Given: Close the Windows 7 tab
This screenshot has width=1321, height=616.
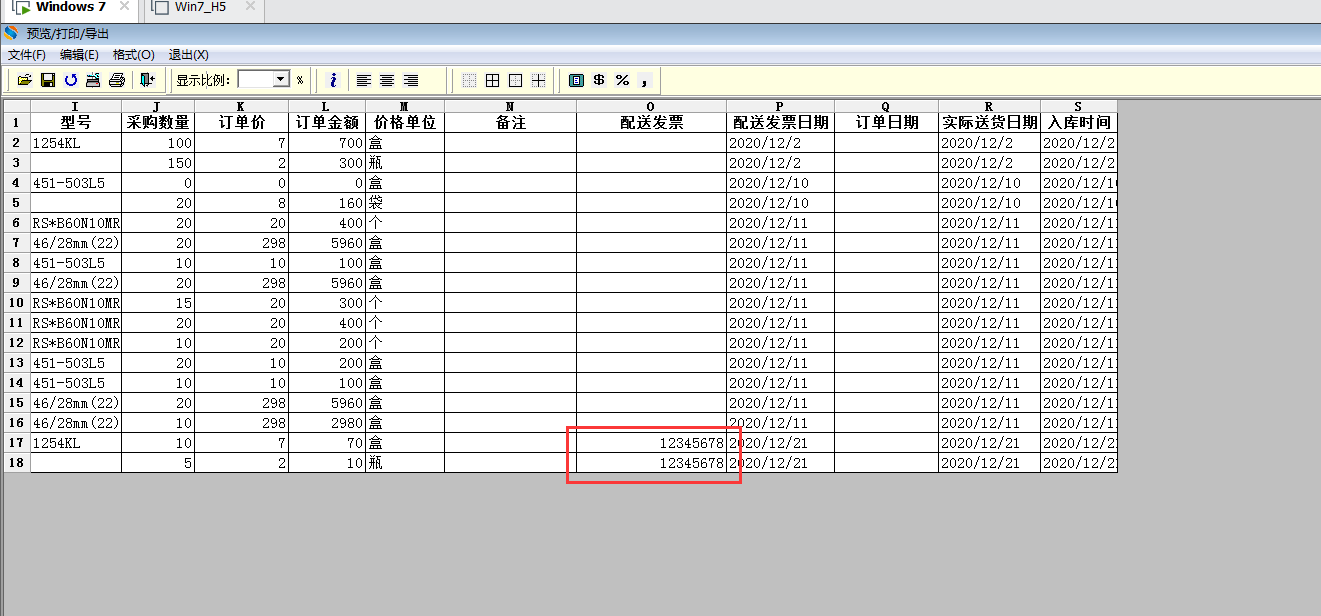Looking at the screenshot, I should coord(124,7).
